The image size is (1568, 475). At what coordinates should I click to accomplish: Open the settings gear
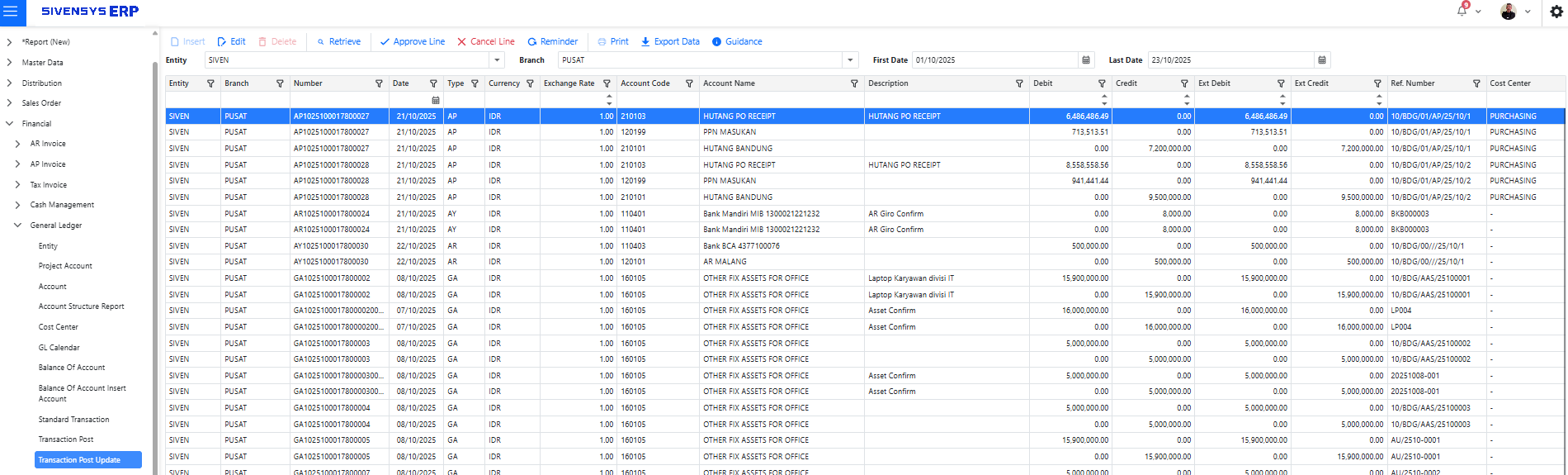(1556, 12)
